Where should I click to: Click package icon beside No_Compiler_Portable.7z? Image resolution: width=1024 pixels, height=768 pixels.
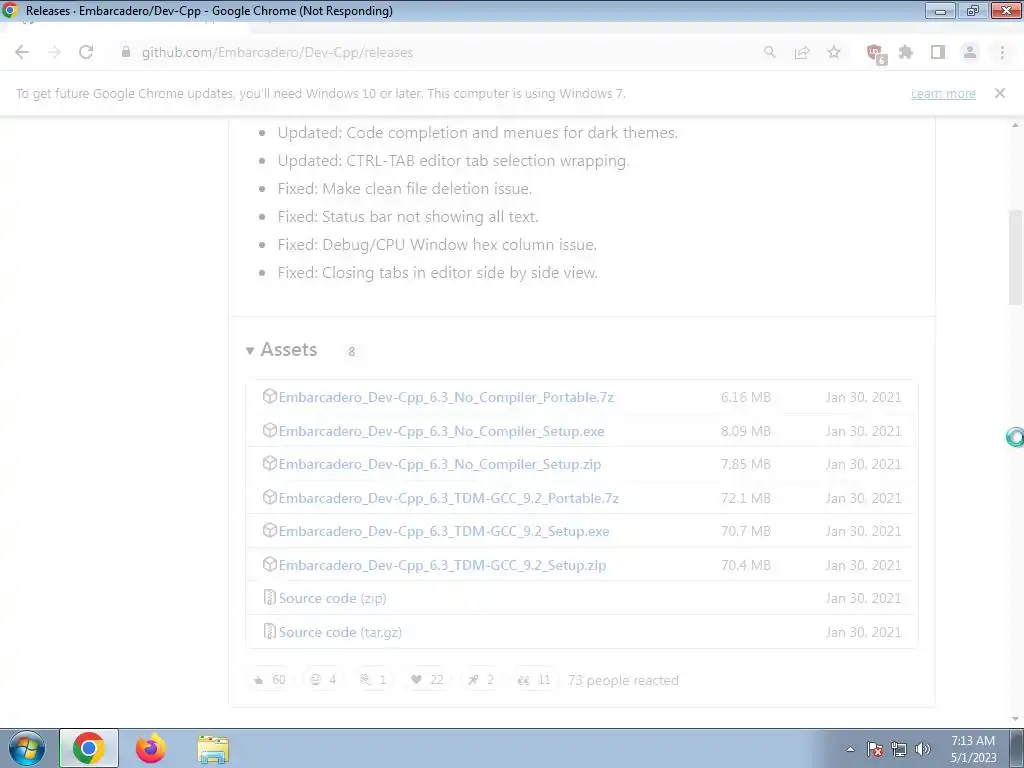[270, 396]
